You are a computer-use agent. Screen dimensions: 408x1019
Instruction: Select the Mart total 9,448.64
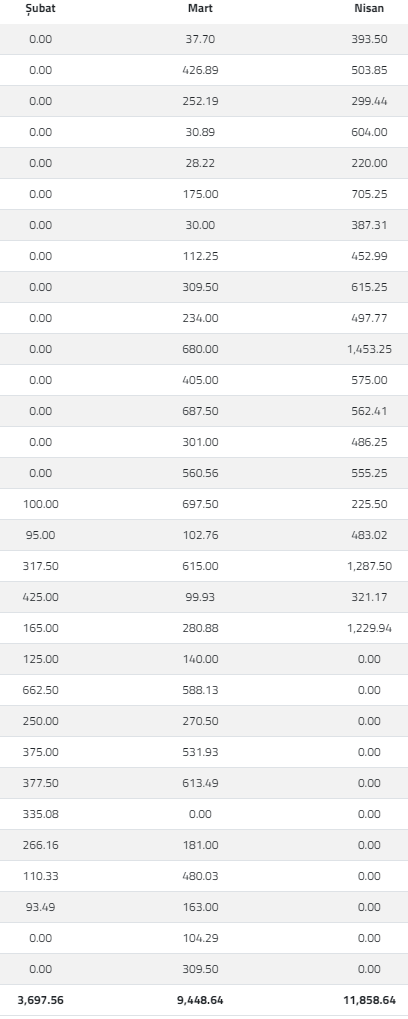(x=200, y=1000)
